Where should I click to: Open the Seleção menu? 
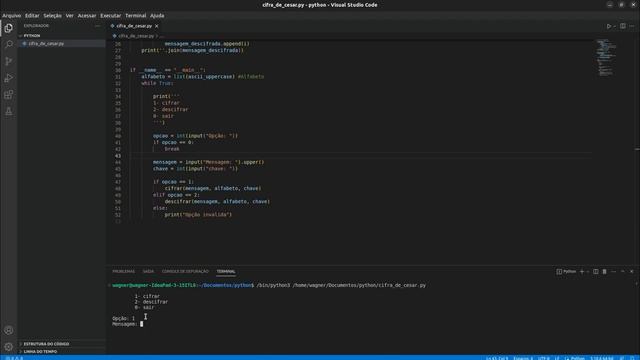pos(52,16)
